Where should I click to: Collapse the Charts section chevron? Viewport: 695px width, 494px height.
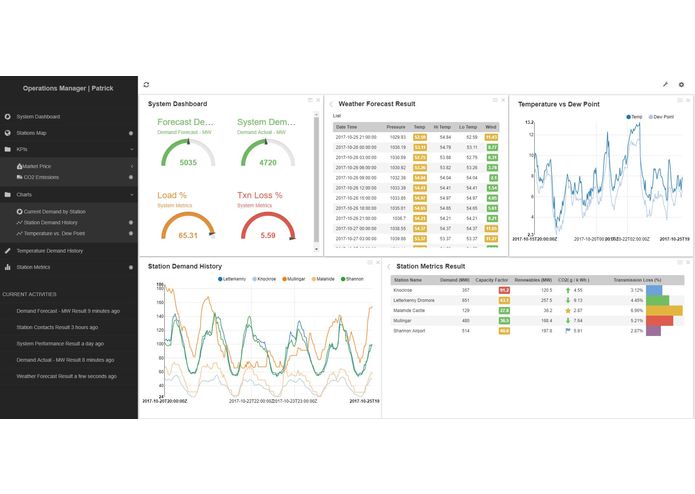[132, 195]
